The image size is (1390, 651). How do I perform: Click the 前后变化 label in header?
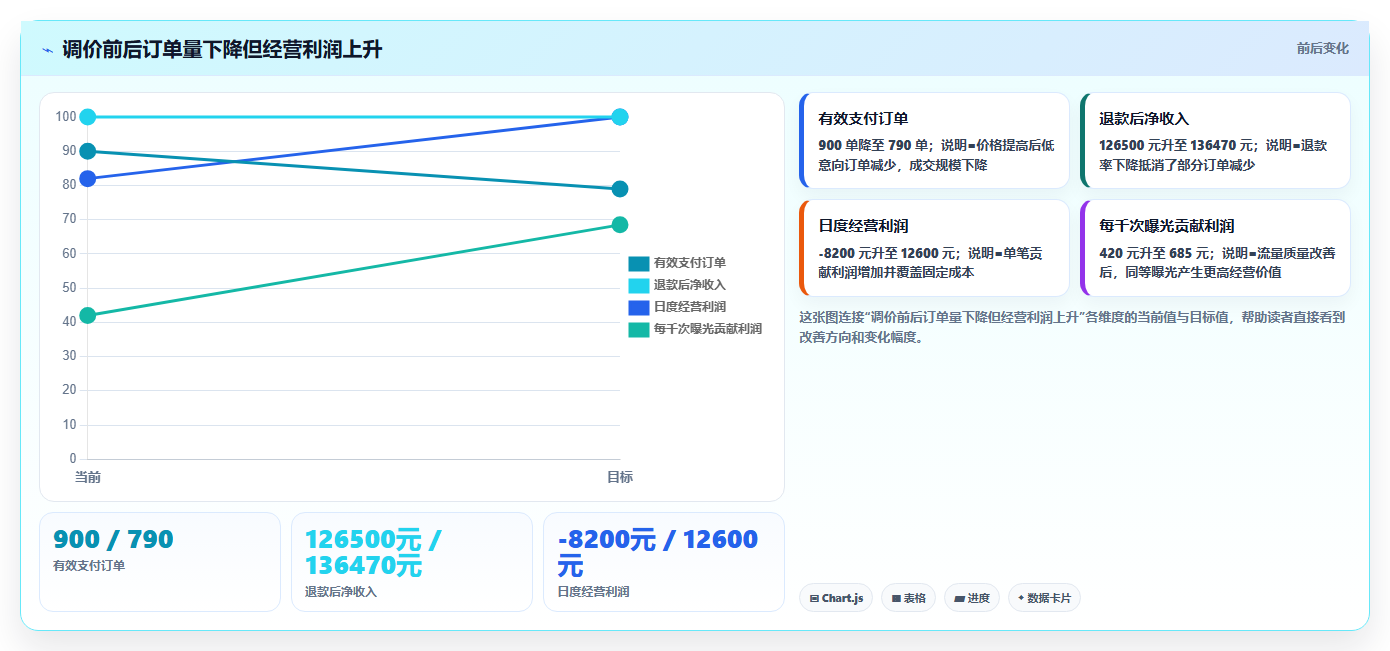click(1322, 48)
